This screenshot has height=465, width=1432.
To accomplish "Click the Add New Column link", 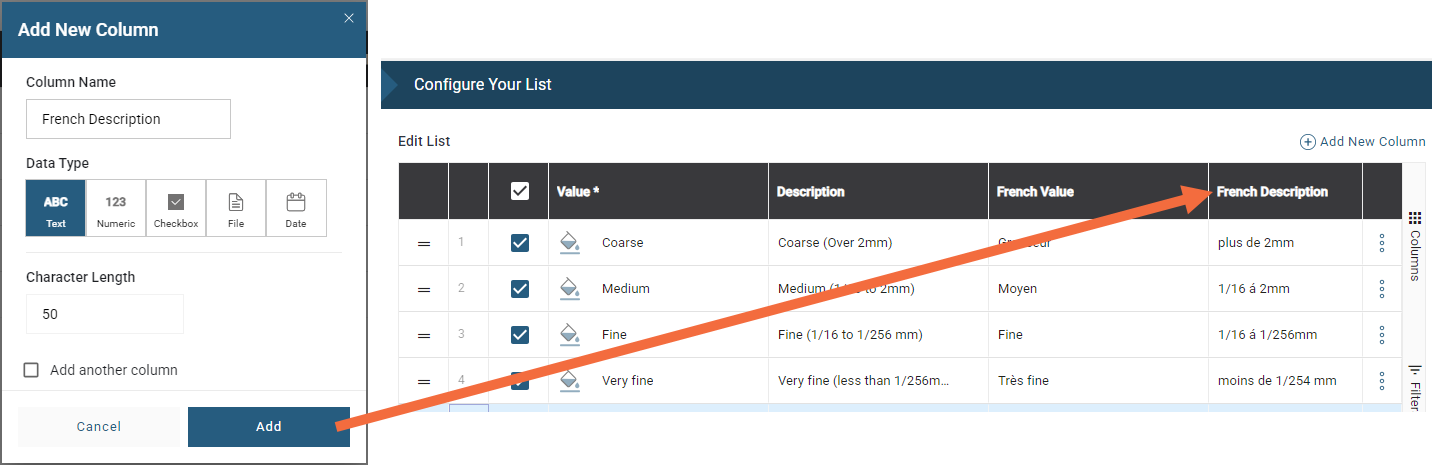I will click(1362, 142).
